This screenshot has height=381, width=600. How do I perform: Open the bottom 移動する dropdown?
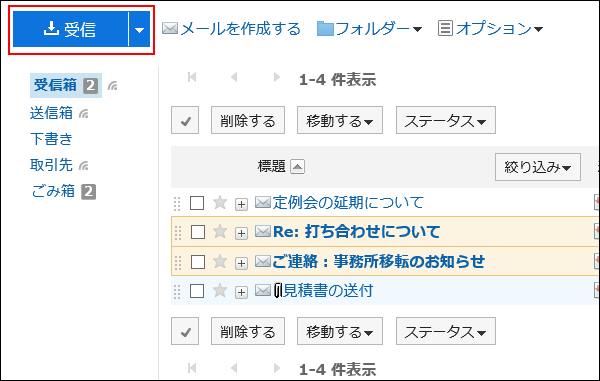[x=340, y=331]
